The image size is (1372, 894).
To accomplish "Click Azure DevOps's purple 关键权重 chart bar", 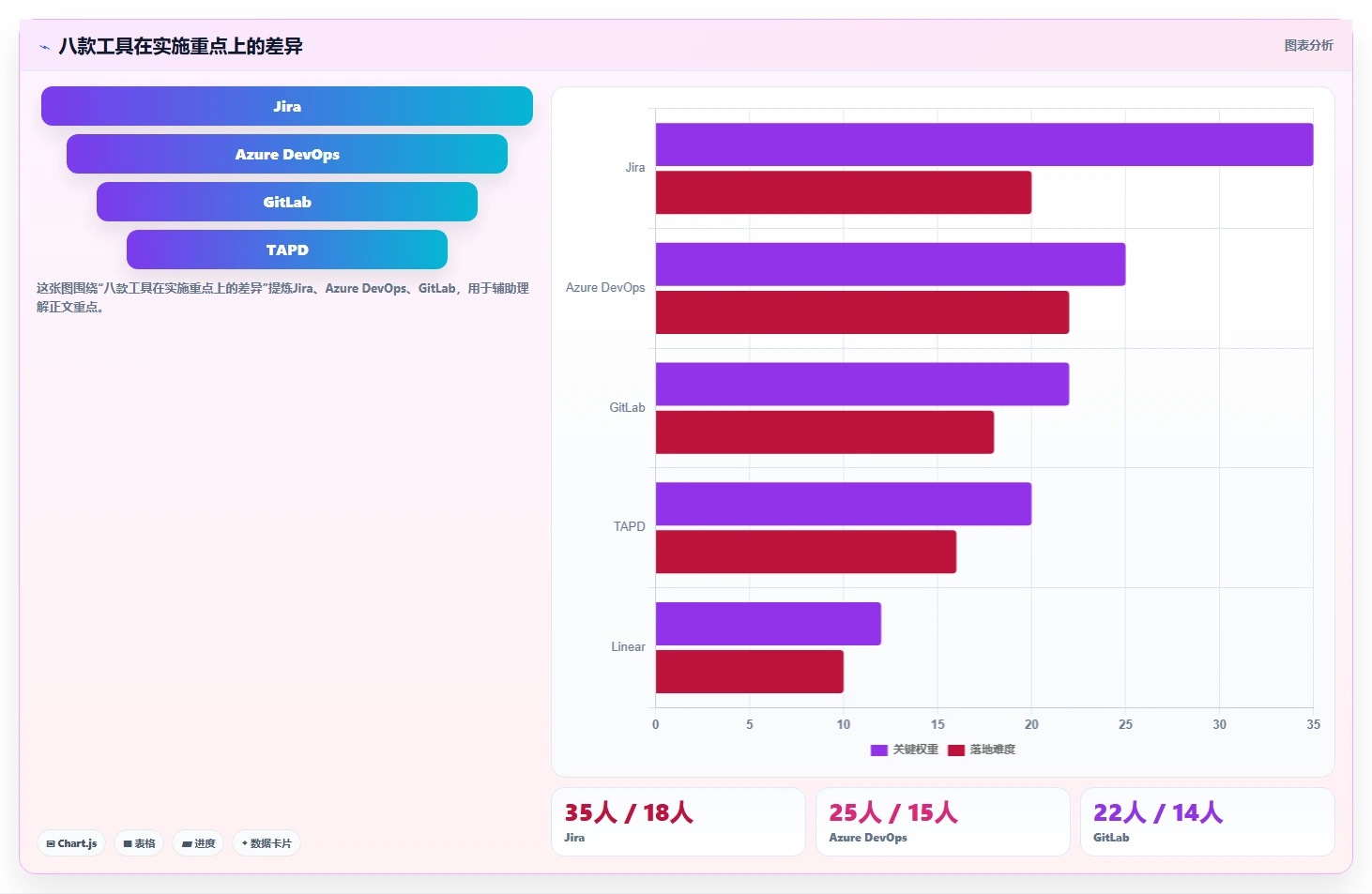I will click(891, 265).
